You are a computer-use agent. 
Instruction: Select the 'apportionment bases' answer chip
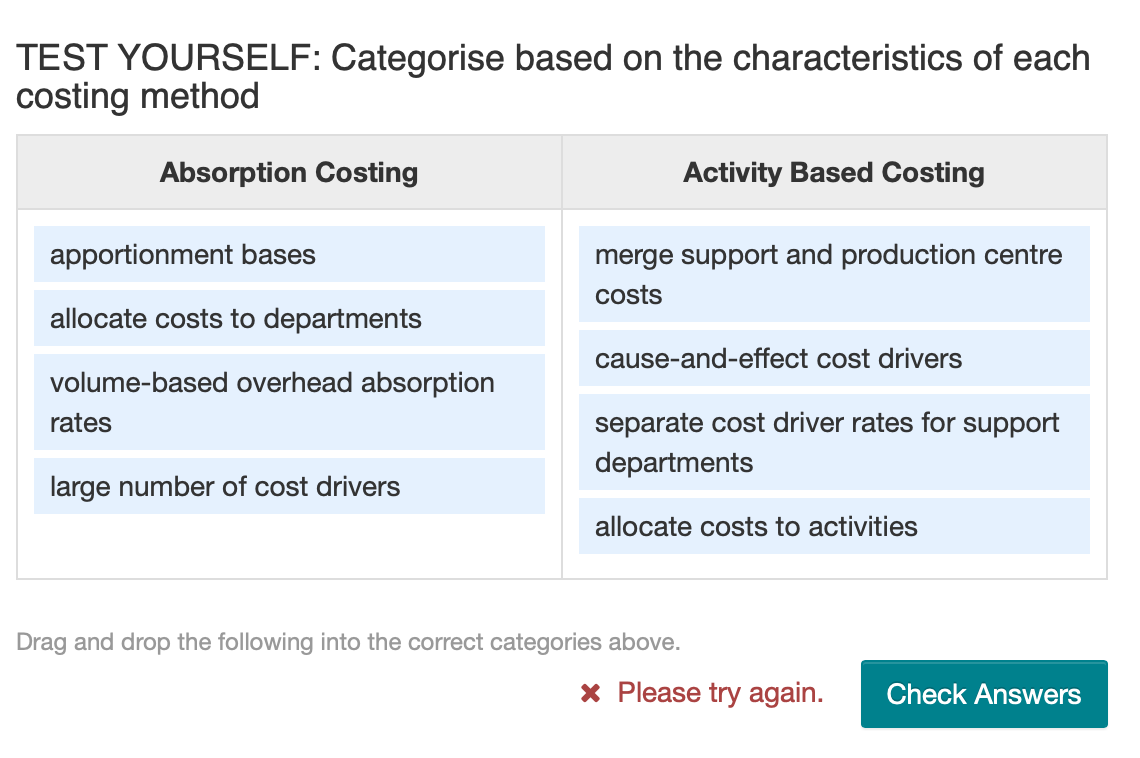point(289,254)
